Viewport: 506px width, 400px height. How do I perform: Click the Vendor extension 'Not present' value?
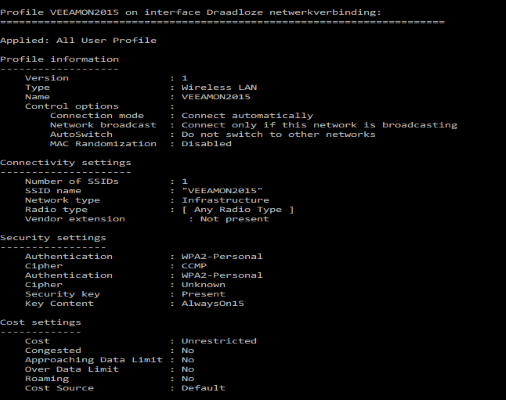point(234,219)
